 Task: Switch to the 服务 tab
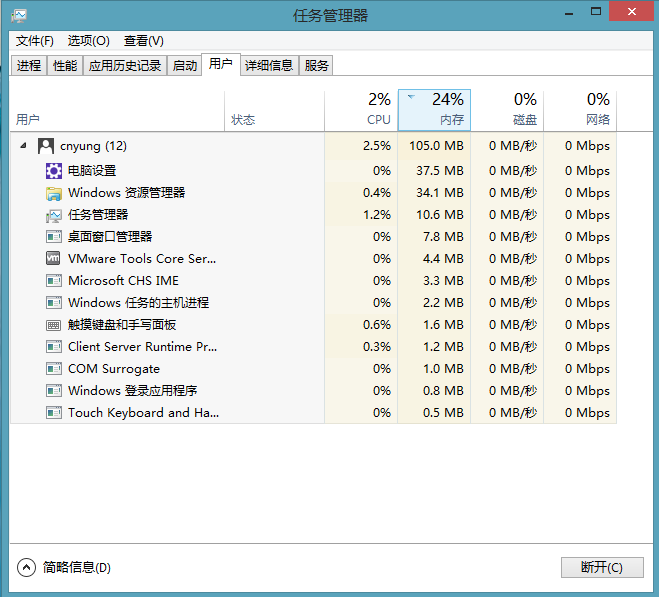coord(316,66)
